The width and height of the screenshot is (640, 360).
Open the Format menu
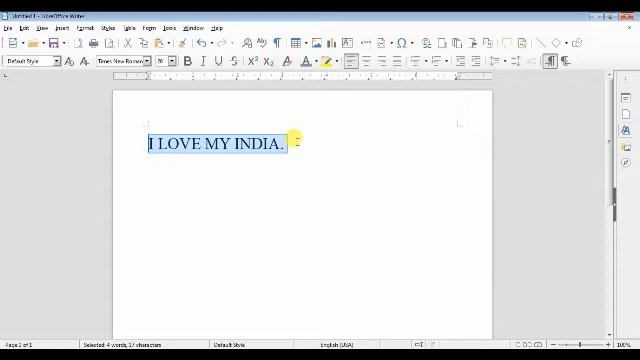(85, 28)
